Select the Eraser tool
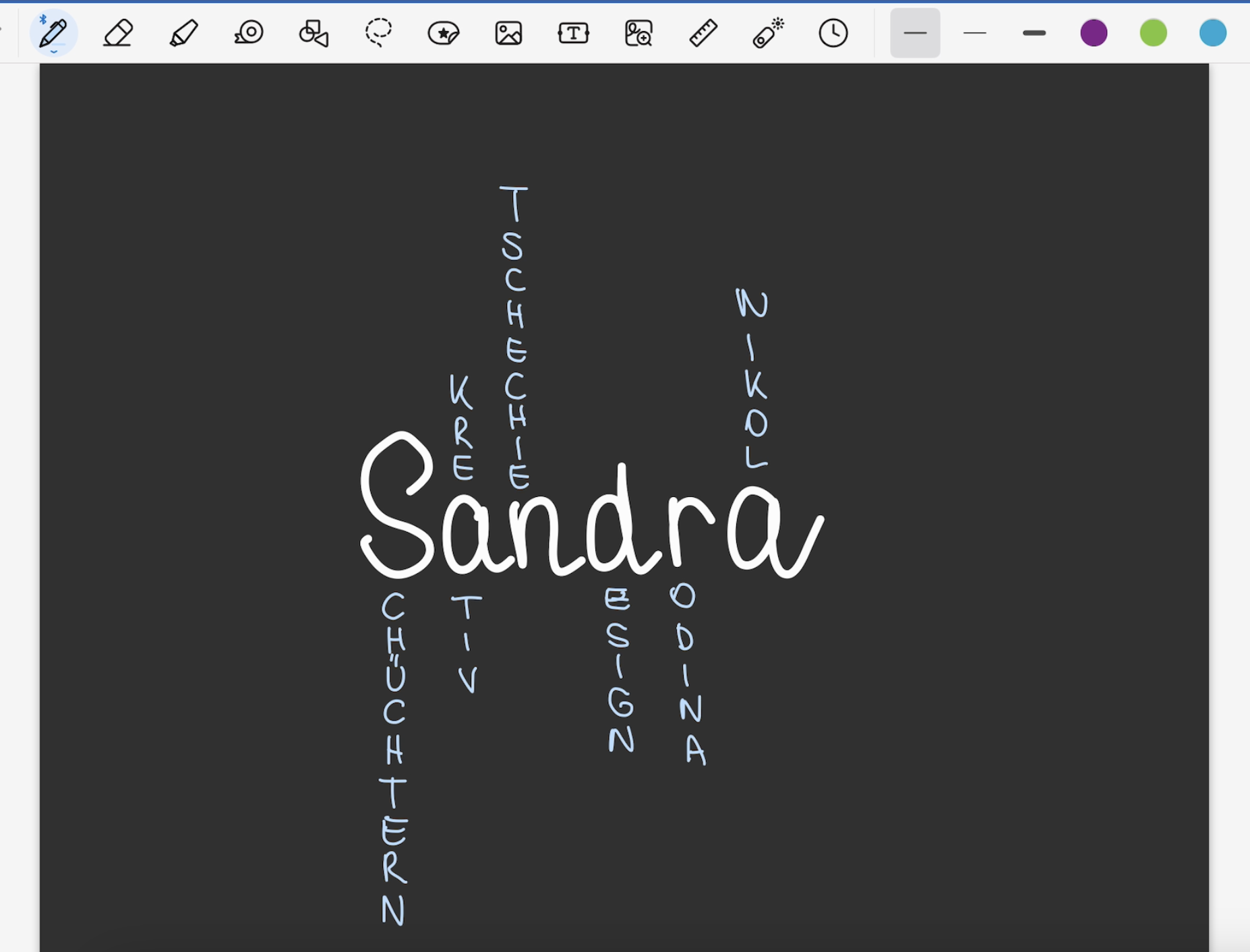 tap(118, 32)
